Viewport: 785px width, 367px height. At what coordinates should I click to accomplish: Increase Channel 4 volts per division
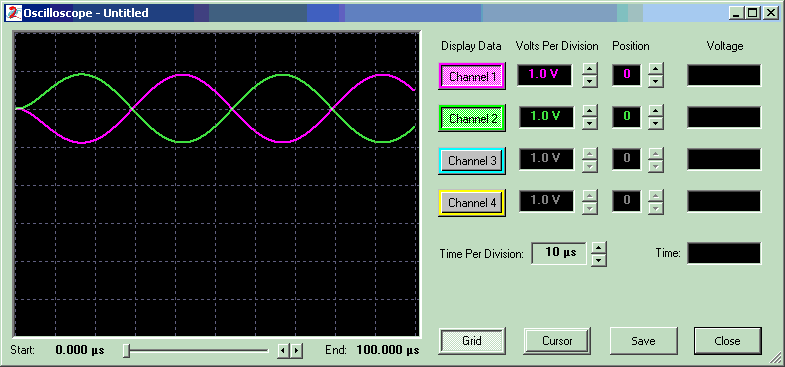(x=590, y=195)
